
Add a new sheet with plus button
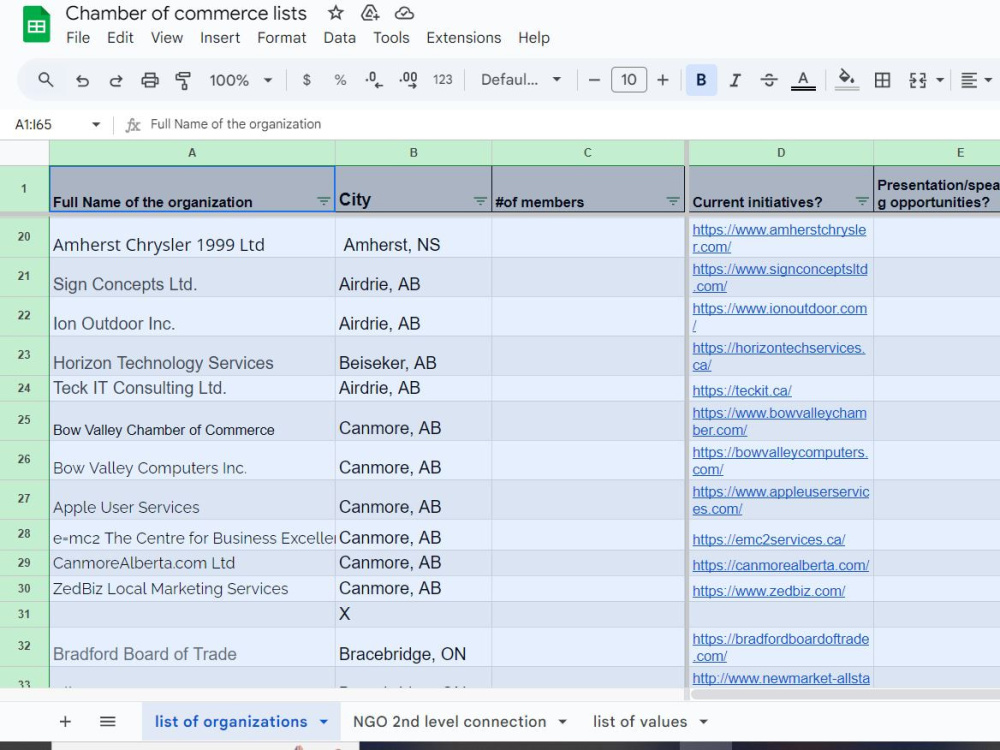pyautogui.click(x=65, y=721)
